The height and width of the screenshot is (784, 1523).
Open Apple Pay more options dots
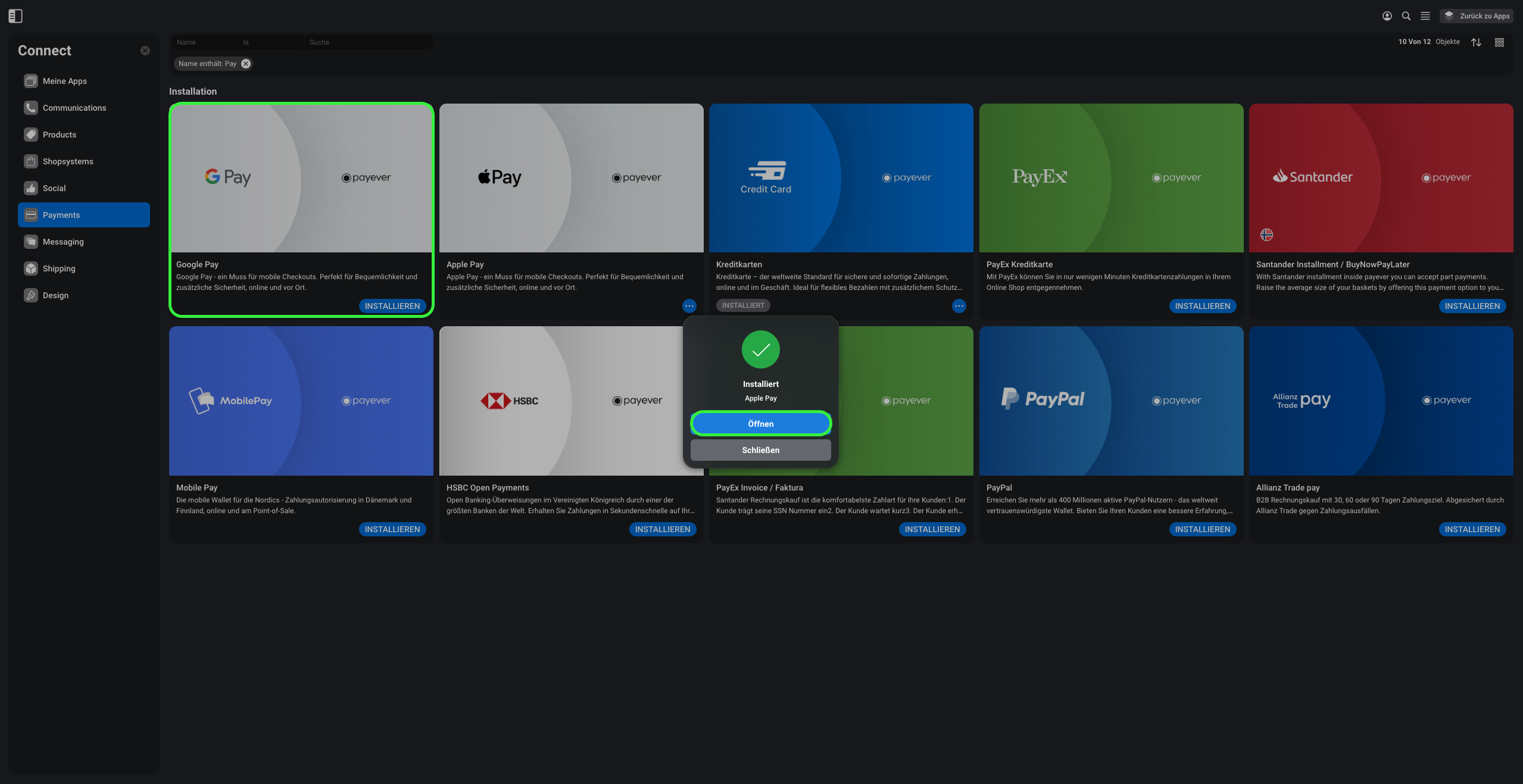[x=689, y=306]
